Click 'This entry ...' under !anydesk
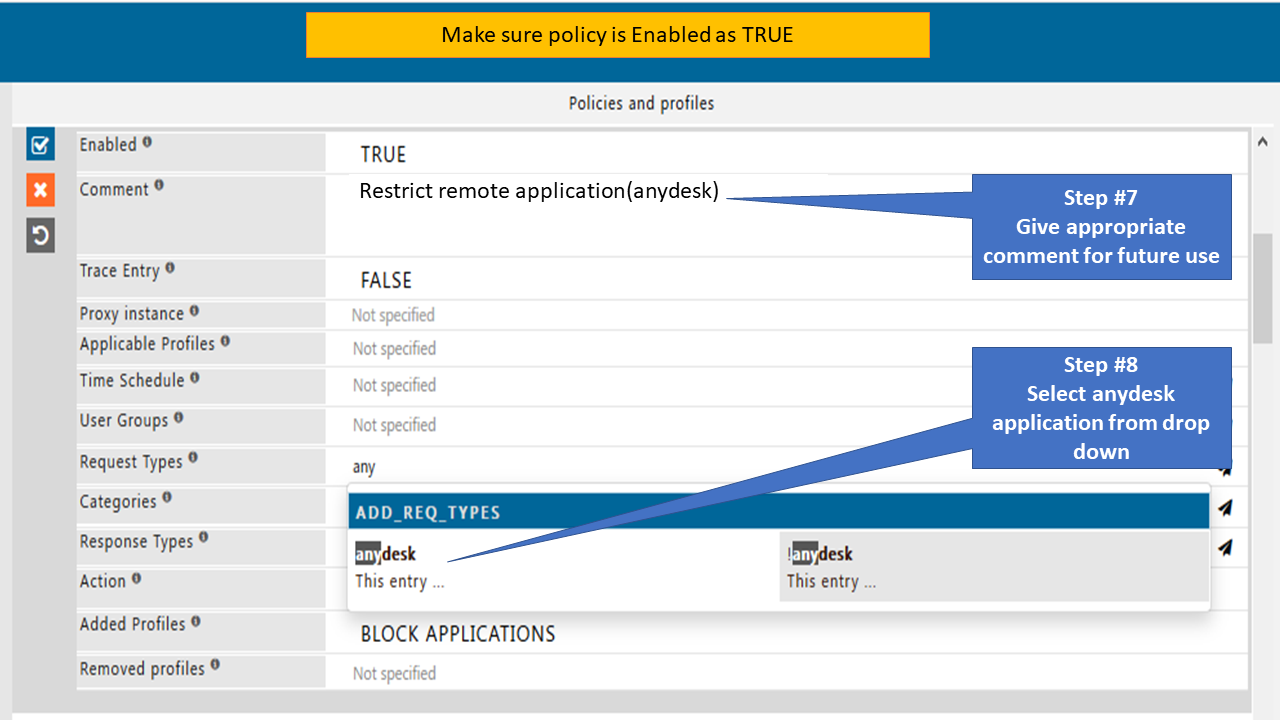Viewport: 1280px width, 720px height. pos(831,582)
